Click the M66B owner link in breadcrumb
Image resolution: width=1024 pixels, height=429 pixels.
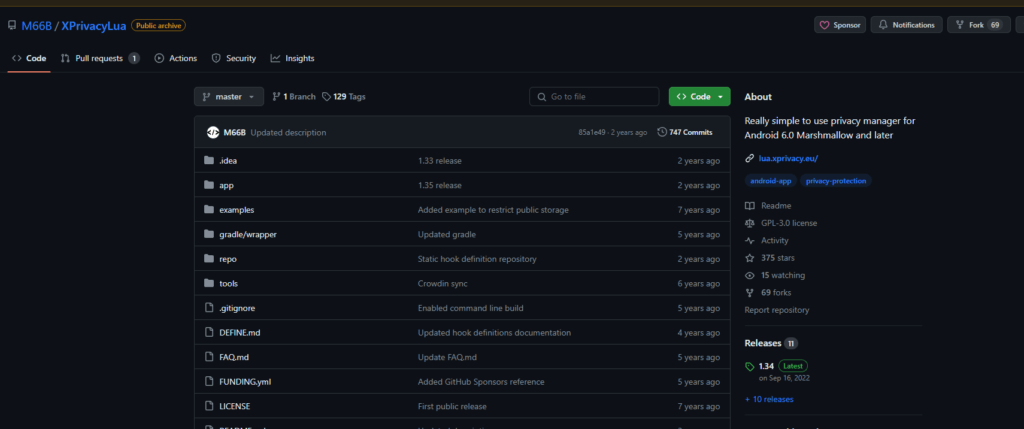[36, 25]
